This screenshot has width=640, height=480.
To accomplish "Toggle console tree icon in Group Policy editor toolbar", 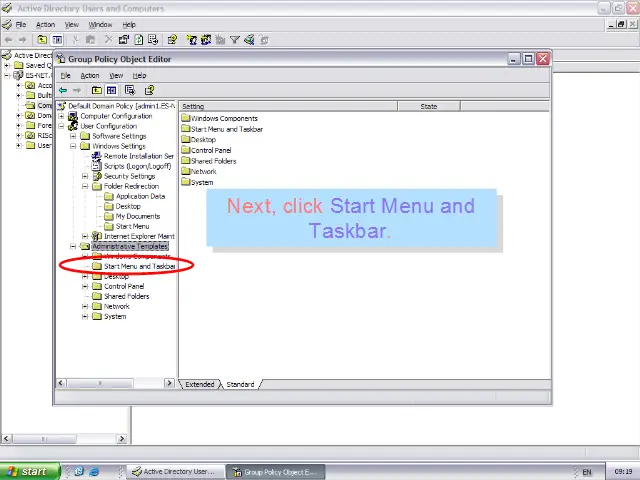I will (111, 90).
